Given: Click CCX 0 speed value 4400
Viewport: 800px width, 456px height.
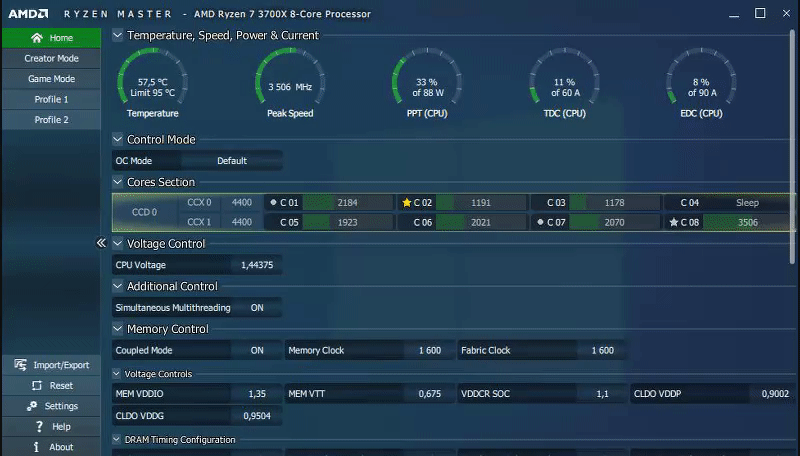Looking at the screenshot, I should tap(242, 202).
